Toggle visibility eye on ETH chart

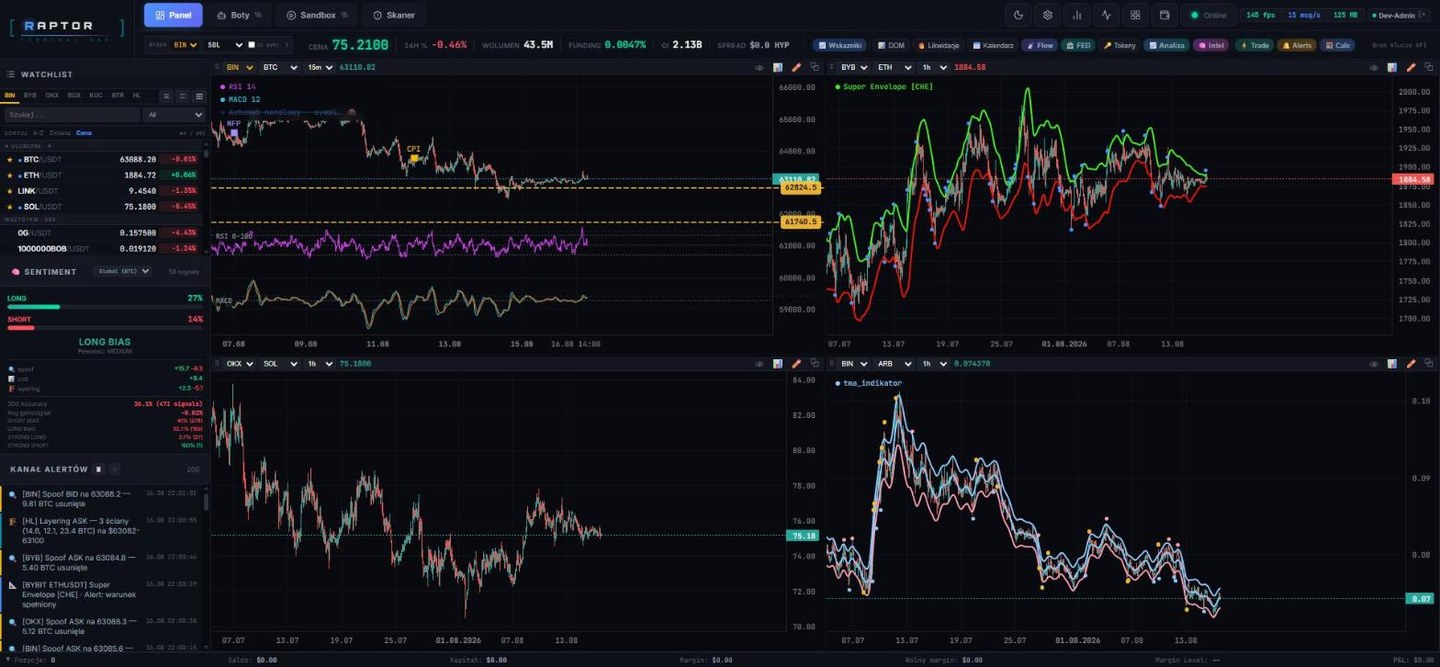(x=1374, y=67)
